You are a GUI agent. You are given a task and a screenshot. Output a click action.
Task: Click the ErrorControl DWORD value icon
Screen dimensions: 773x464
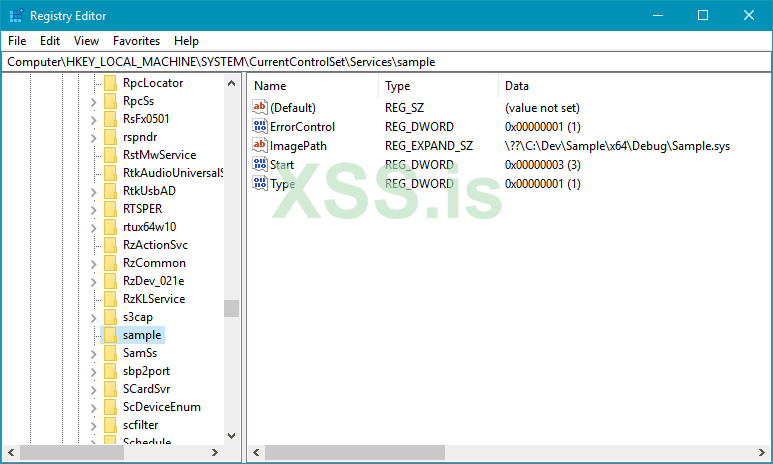coord(260,126)
